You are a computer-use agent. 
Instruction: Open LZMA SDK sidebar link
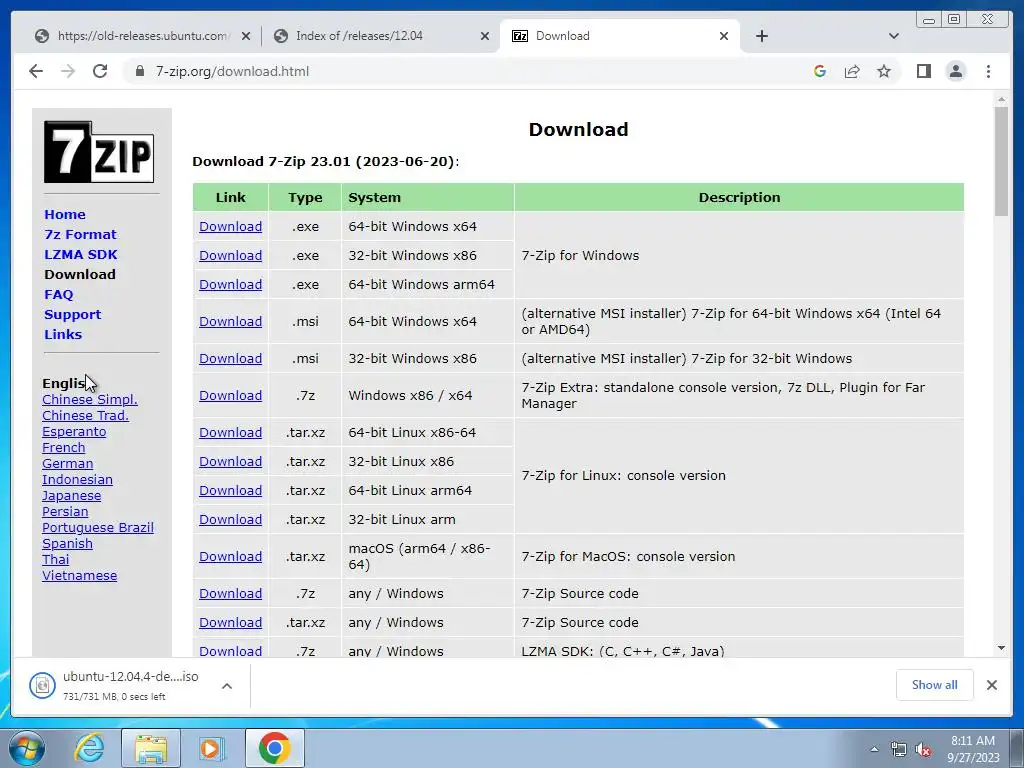point(81,255)
